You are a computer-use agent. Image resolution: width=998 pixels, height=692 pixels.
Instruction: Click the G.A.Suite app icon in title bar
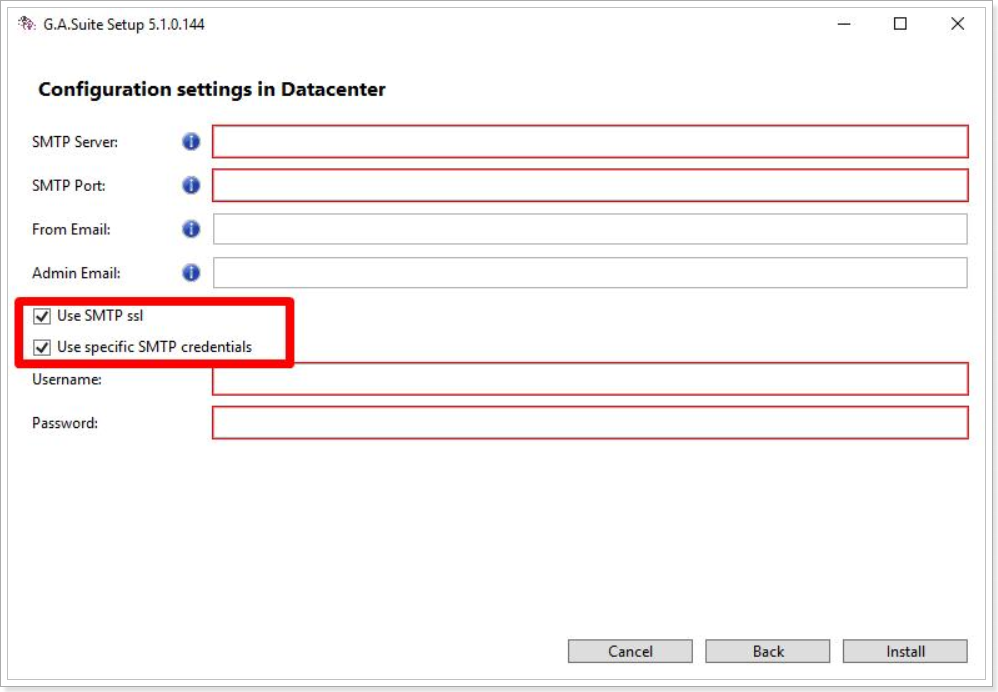[x=27, y=24]
